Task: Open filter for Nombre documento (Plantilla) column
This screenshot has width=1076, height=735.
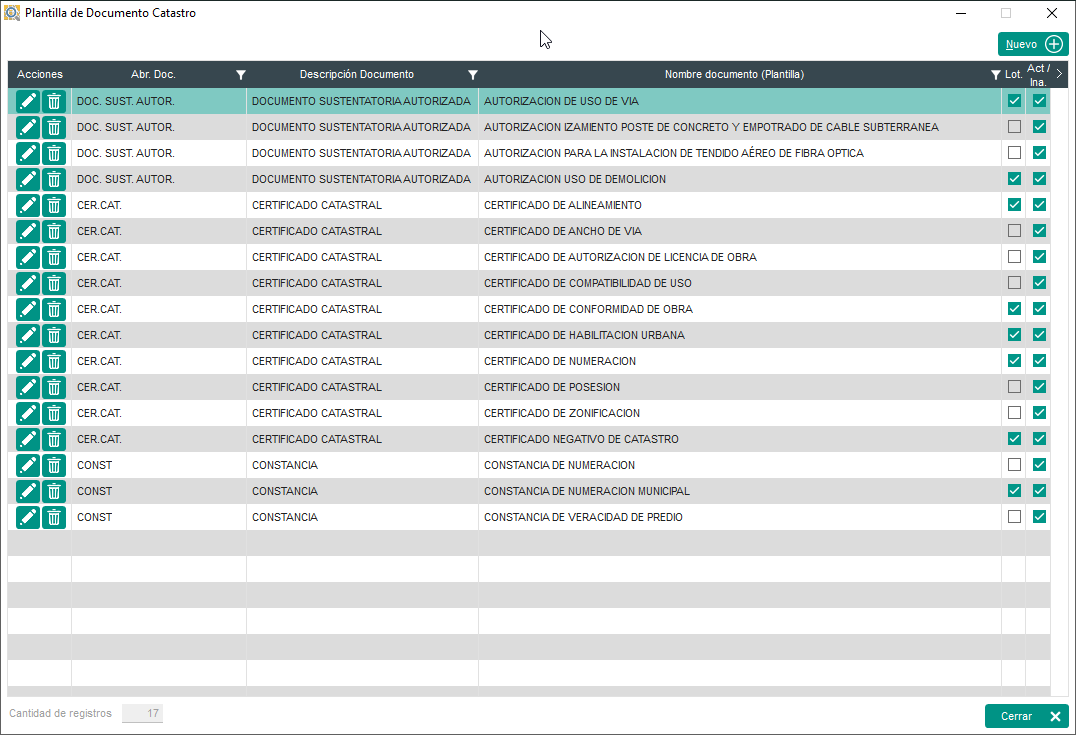Action: coord(994,75)
